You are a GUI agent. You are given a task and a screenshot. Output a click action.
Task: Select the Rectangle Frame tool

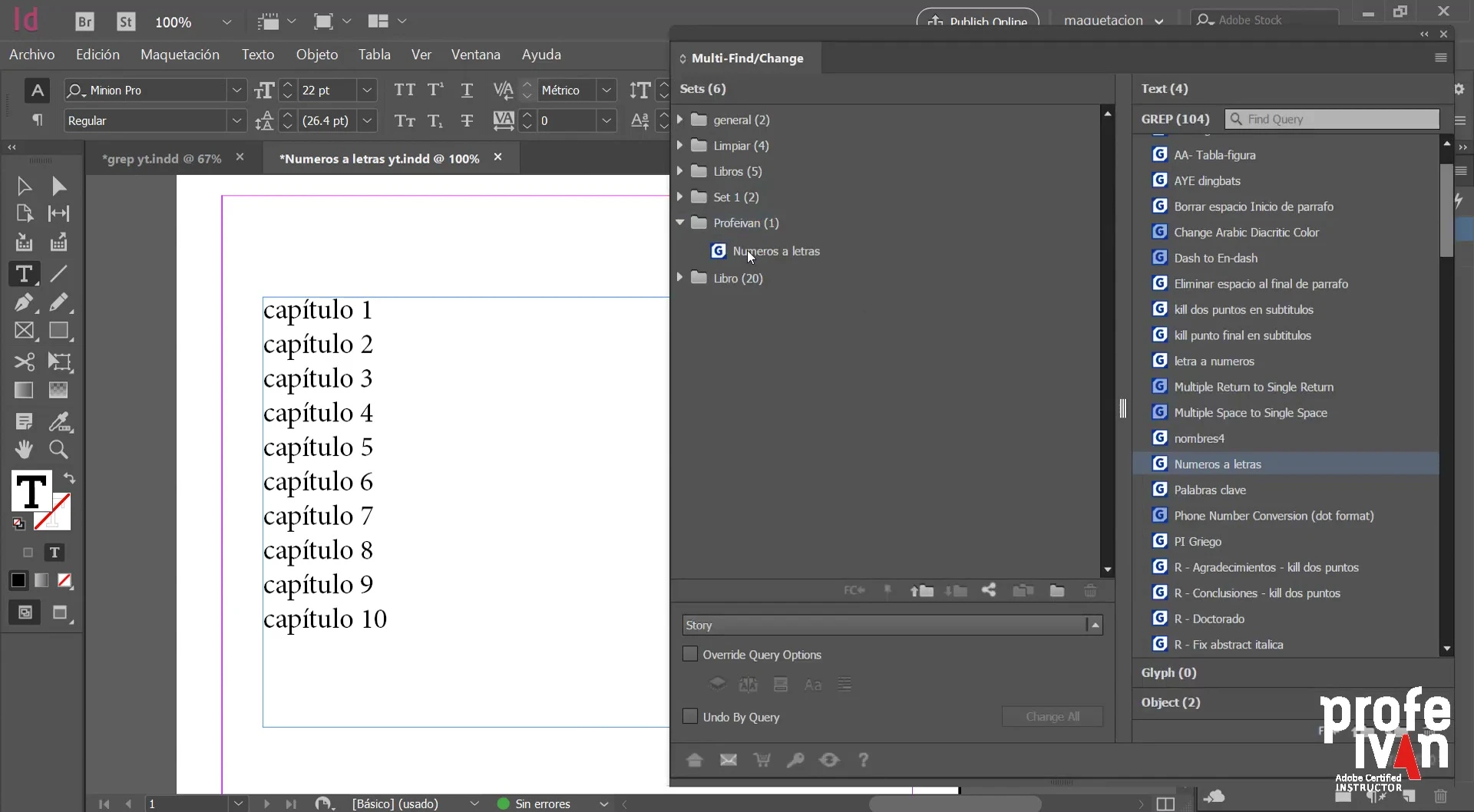[24, 331]
